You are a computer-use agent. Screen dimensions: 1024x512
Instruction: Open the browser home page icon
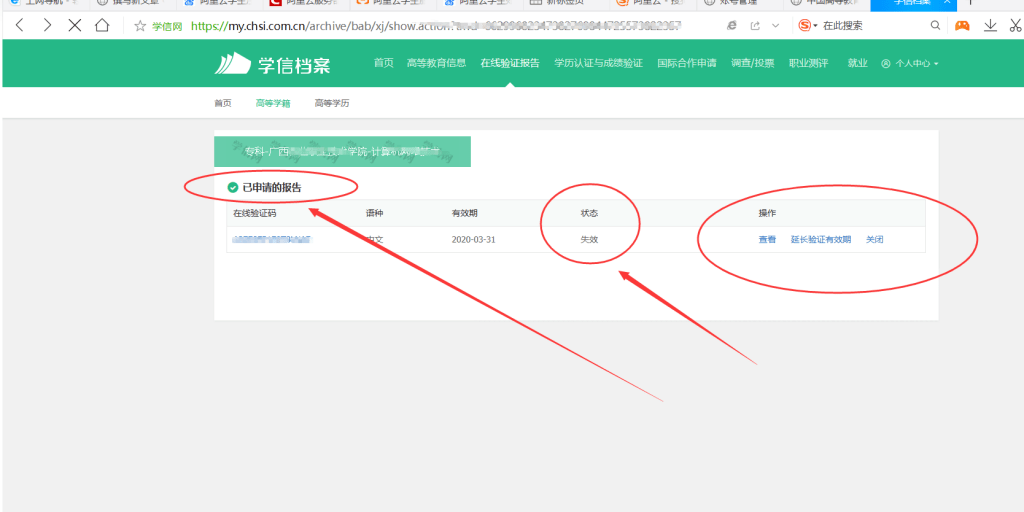pyautogui.click(x=102, y=25)
